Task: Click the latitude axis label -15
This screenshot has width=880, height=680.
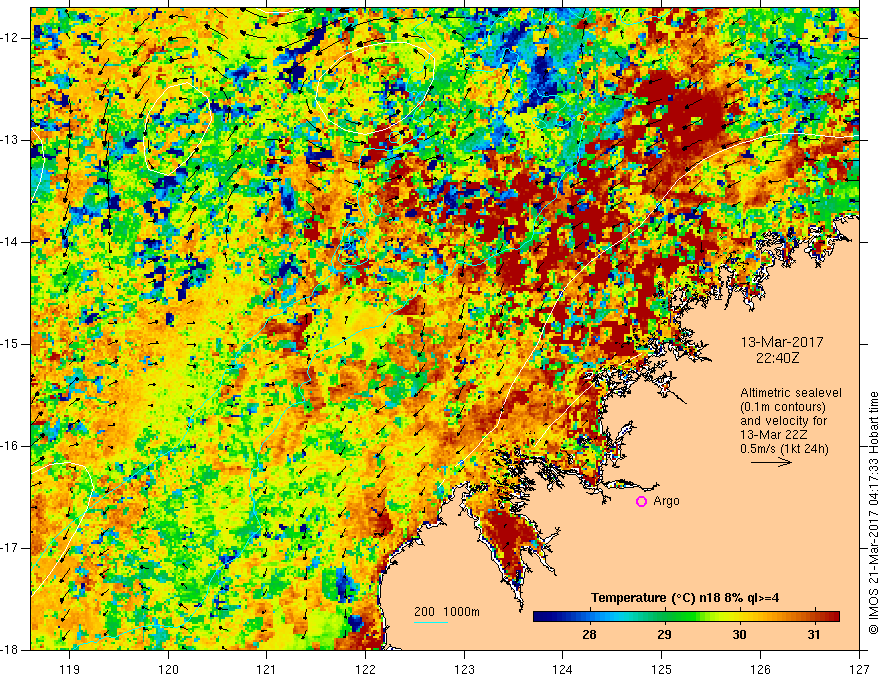Action: tap(14, 343)
